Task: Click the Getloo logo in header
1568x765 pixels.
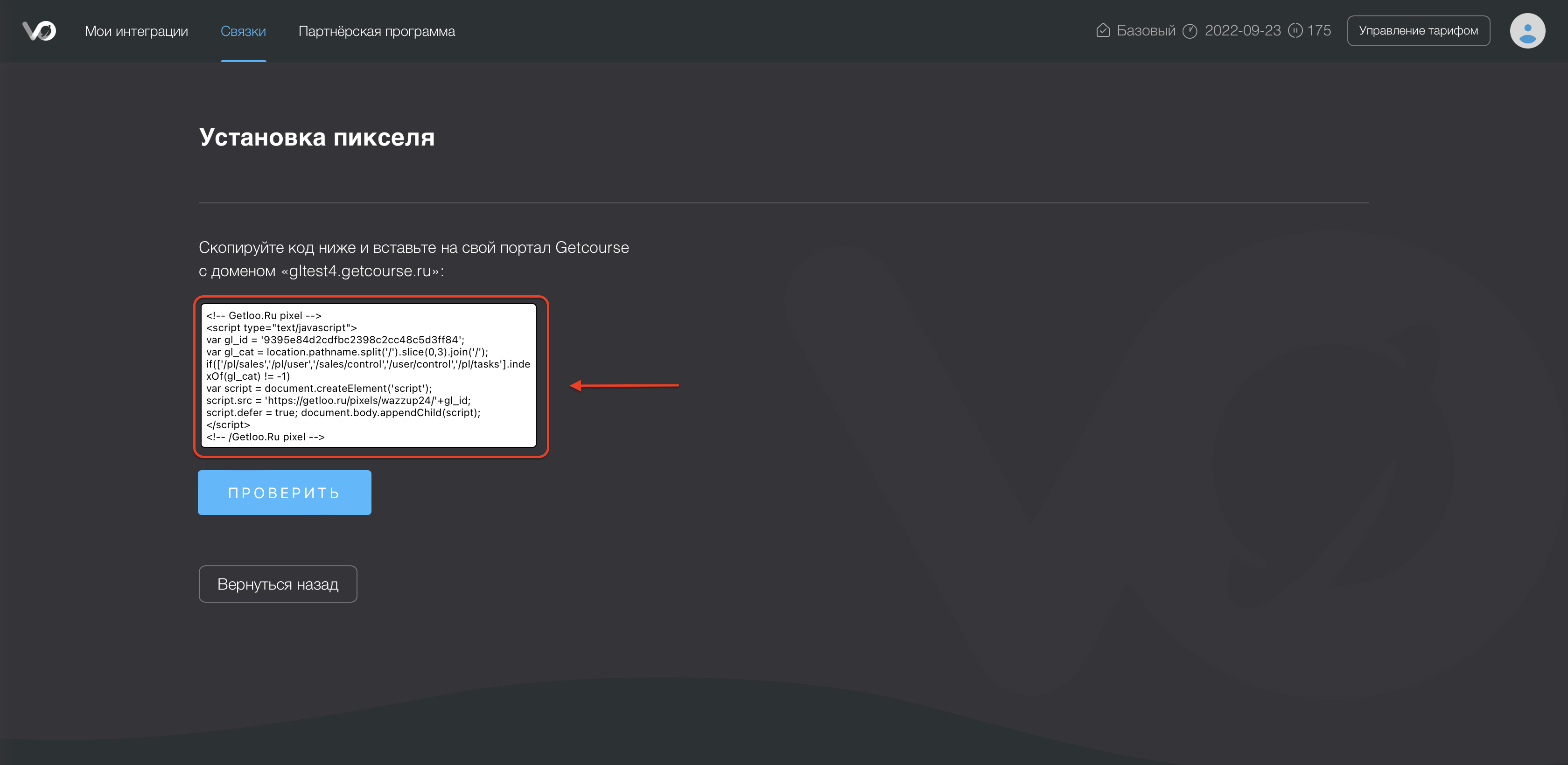Action: coord(39,30)
